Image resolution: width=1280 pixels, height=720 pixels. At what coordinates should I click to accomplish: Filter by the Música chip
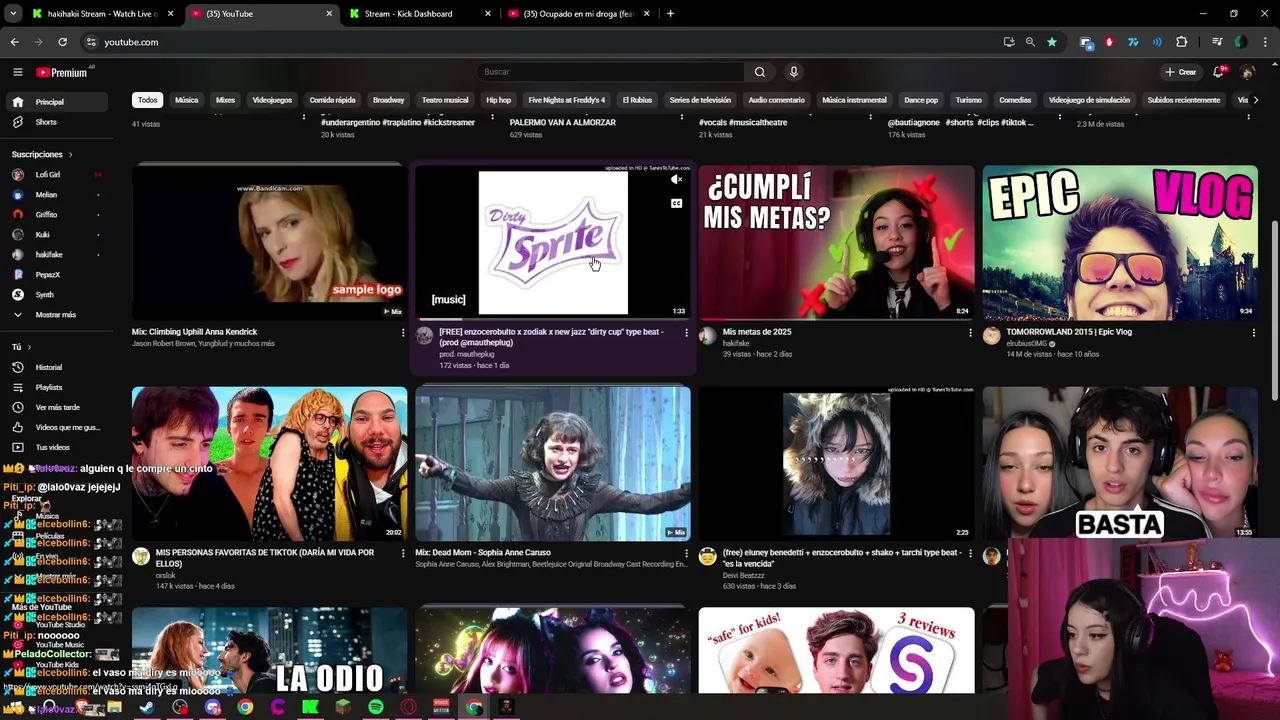(187, 100)
